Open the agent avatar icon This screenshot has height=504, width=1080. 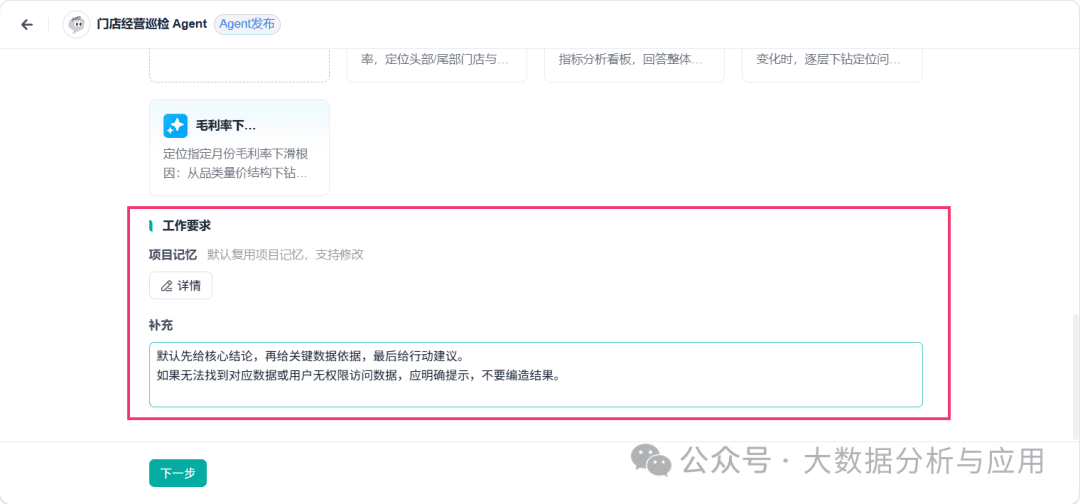tap(76, 24)
